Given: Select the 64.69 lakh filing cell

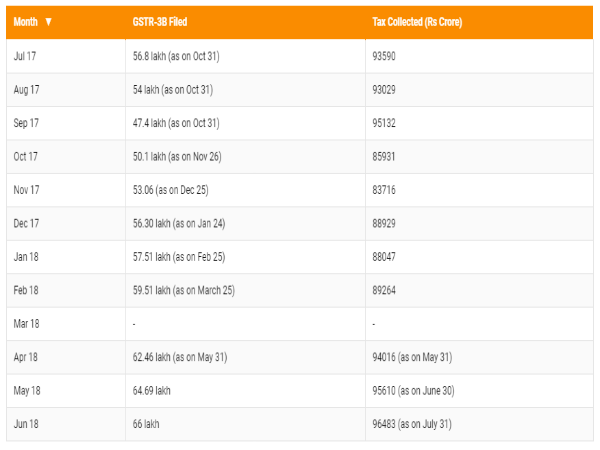Looking at the screenshot, I should point(152,391).
